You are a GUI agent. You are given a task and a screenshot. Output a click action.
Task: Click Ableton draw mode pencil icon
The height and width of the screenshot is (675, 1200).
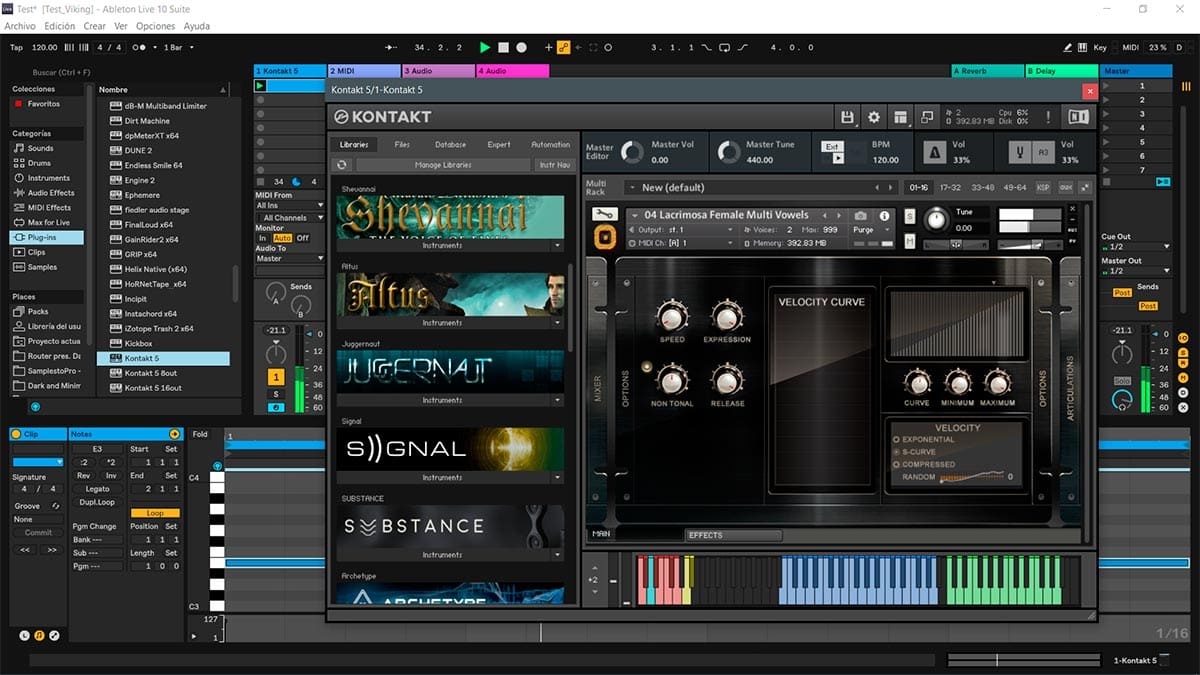click(1069, 47)
